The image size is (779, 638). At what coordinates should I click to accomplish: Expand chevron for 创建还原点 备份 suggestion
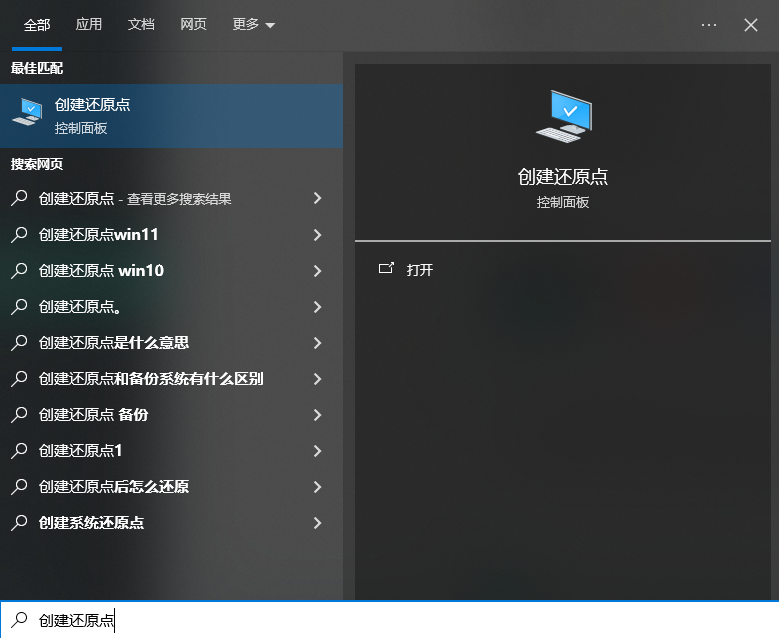point(317,415)
